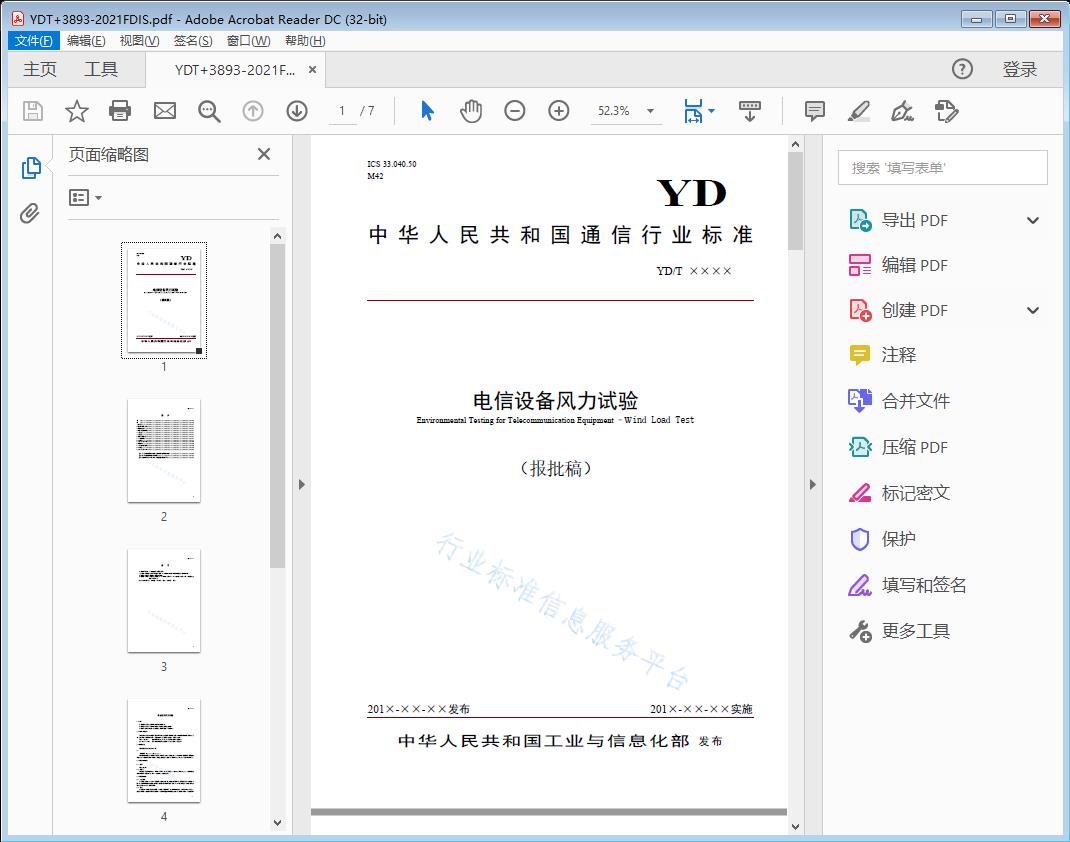1070x842 pixels.
Task: Select the highlighter pen tool
Action: point(858,111)
